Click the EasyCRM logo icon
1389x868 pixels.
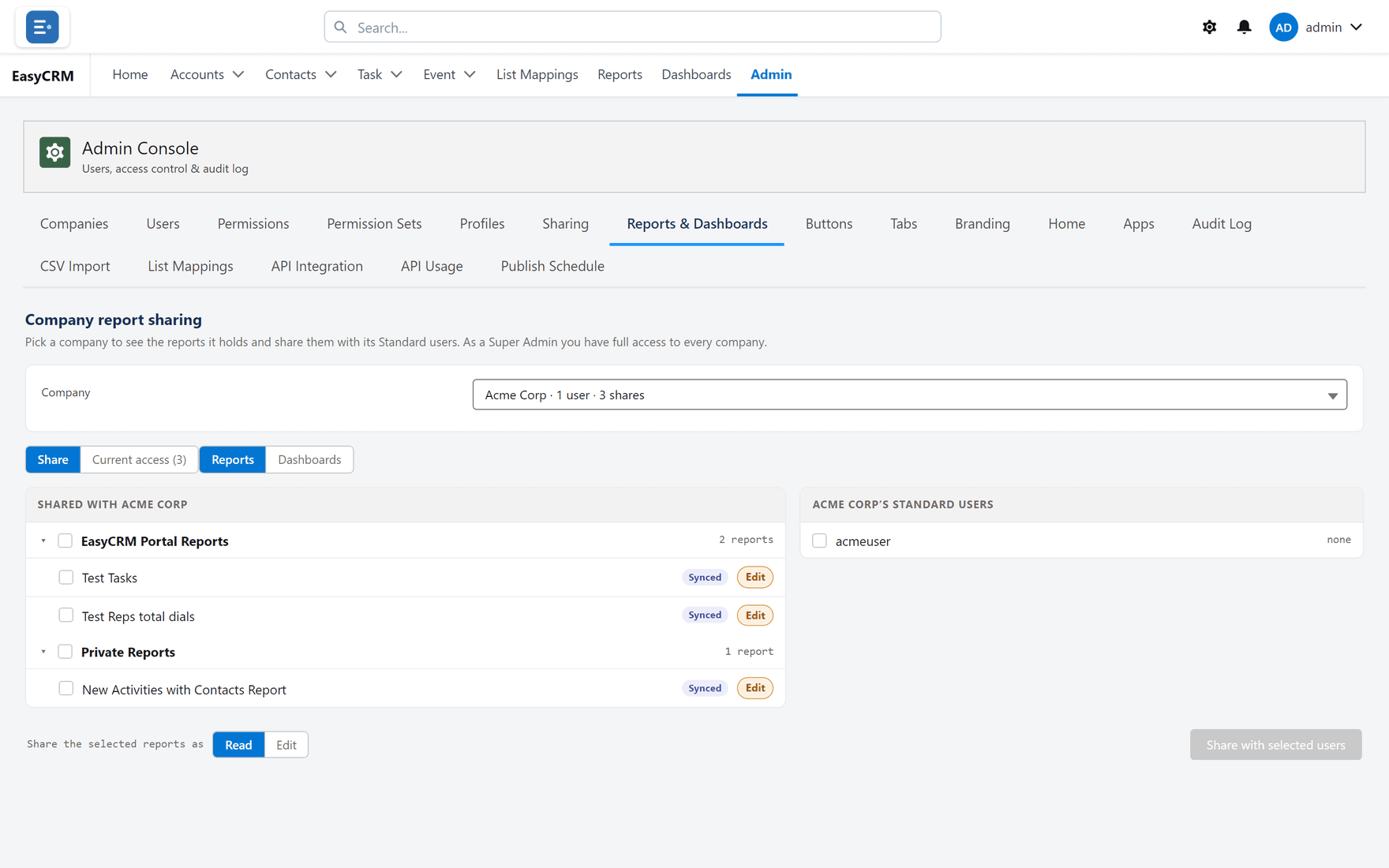click(42, 27)
